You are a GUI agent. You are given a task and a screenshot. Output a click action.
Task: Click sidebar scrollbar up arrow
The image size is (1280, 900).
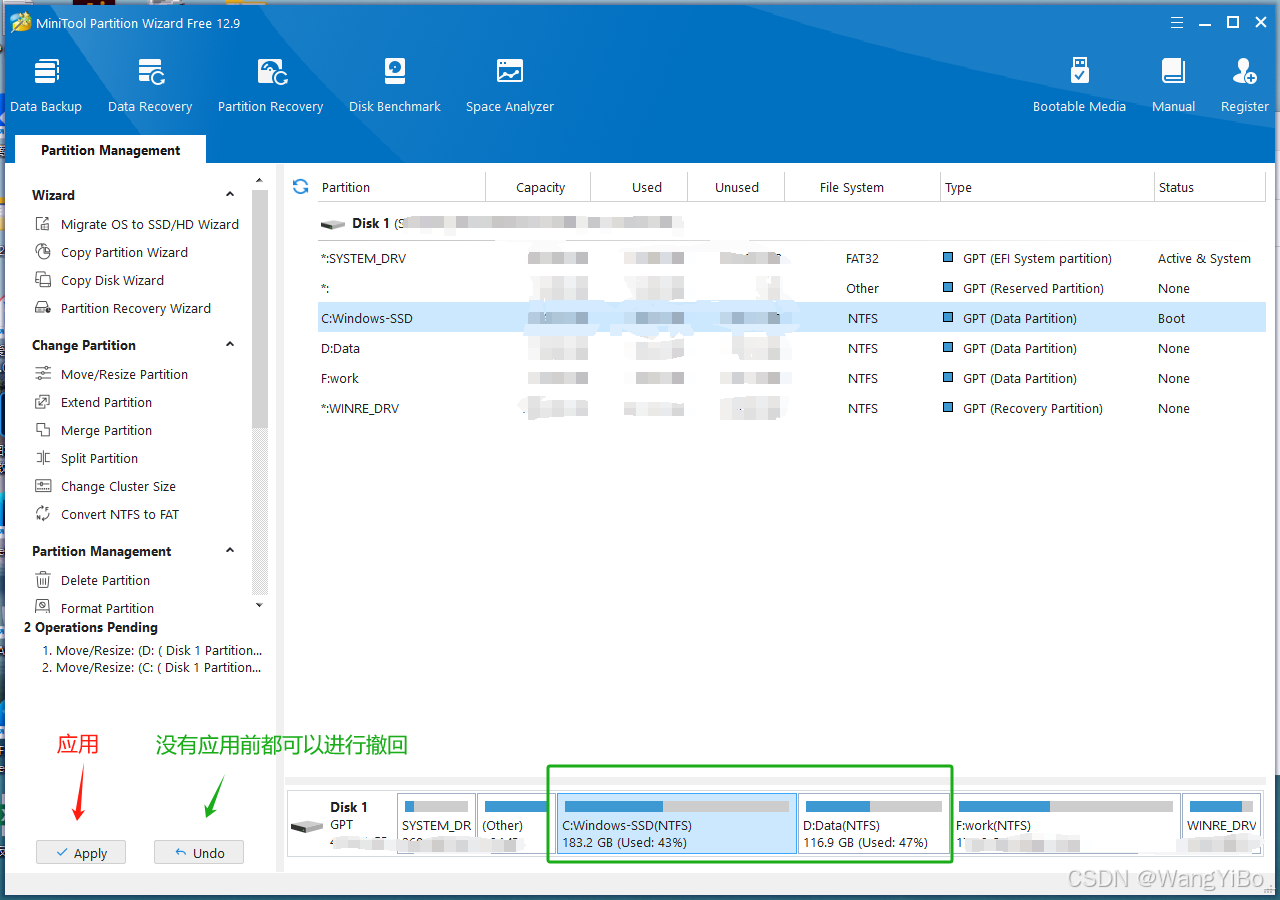pos(260,182)
